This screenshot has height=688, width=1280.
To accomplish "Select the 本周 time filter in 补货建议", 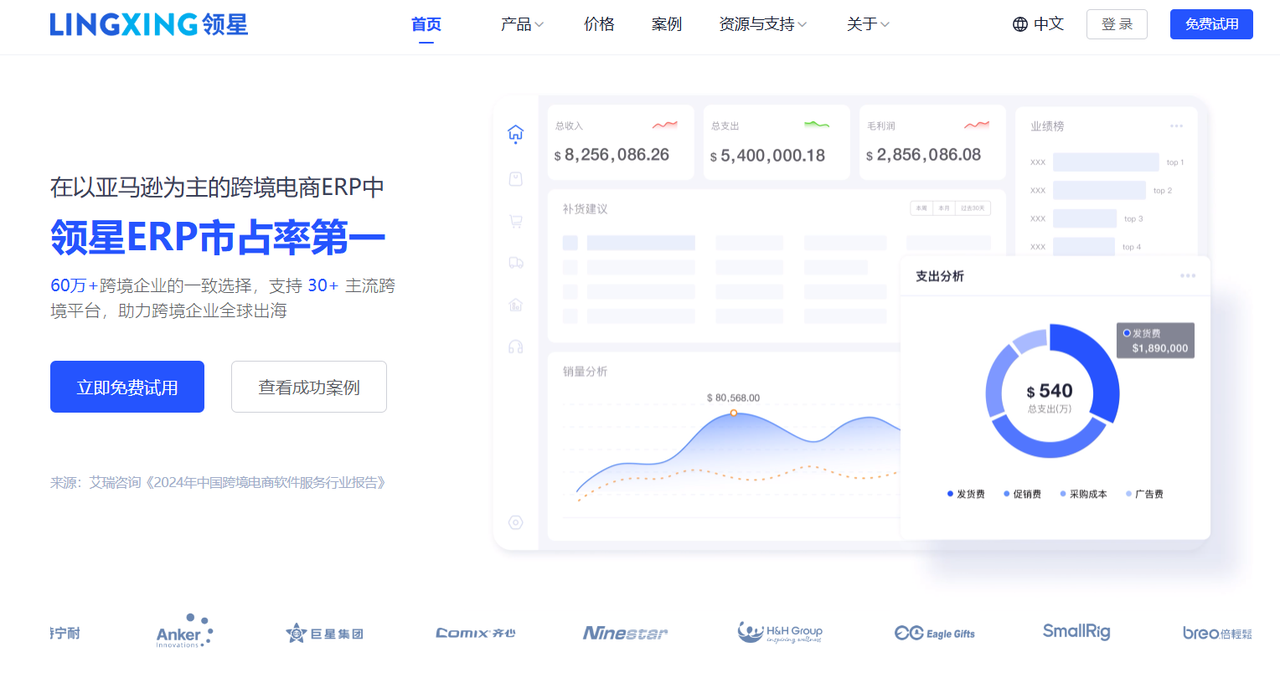I will pyautogui.click(x=921, y=207).
